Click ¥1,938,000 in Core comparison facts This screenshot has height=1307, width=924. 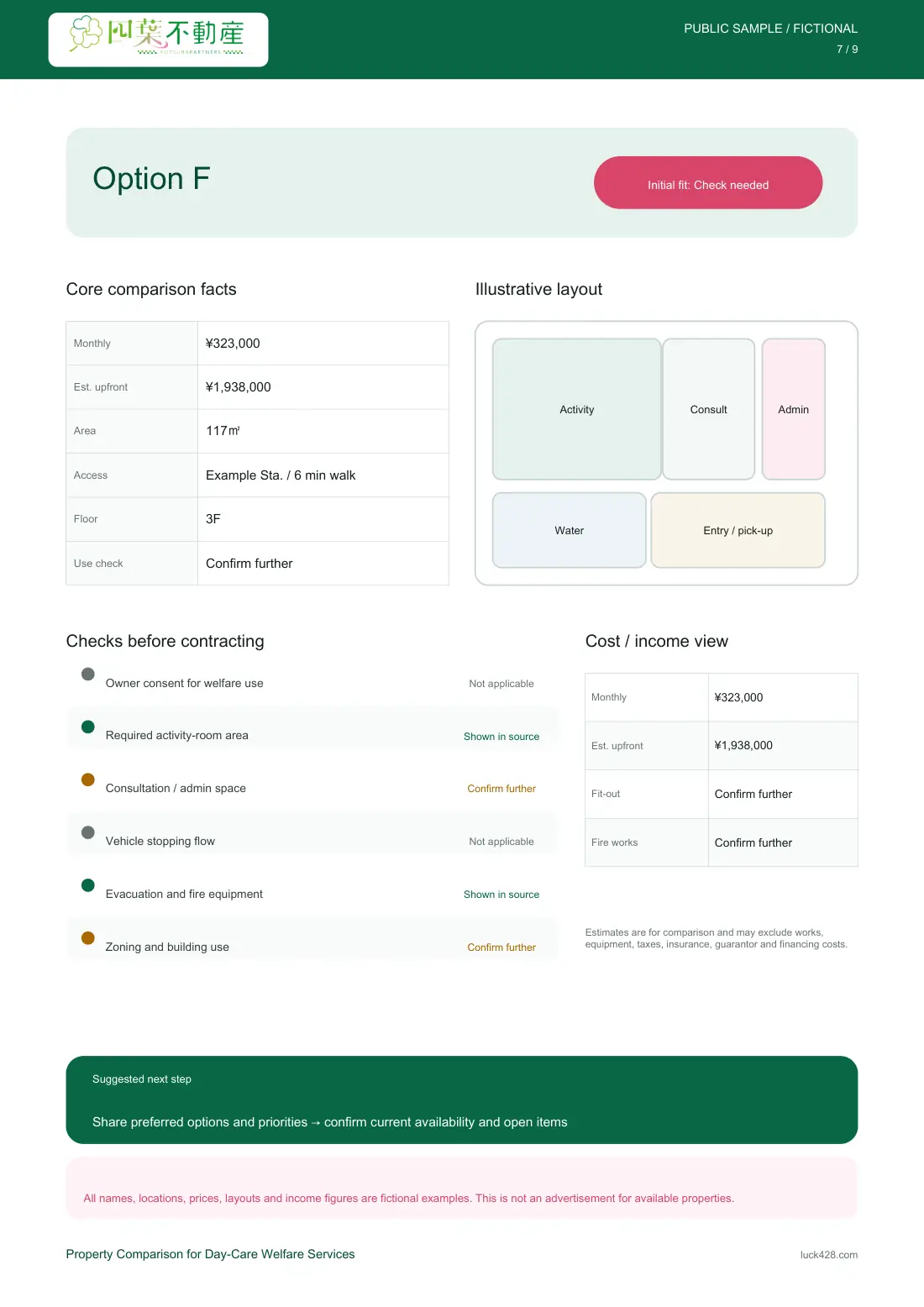239,387
